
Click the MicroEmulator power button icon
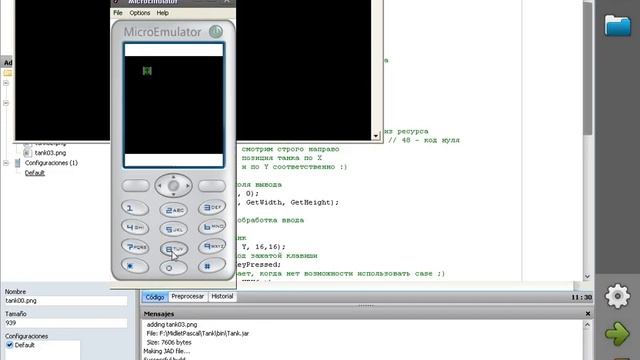[216, 31]
